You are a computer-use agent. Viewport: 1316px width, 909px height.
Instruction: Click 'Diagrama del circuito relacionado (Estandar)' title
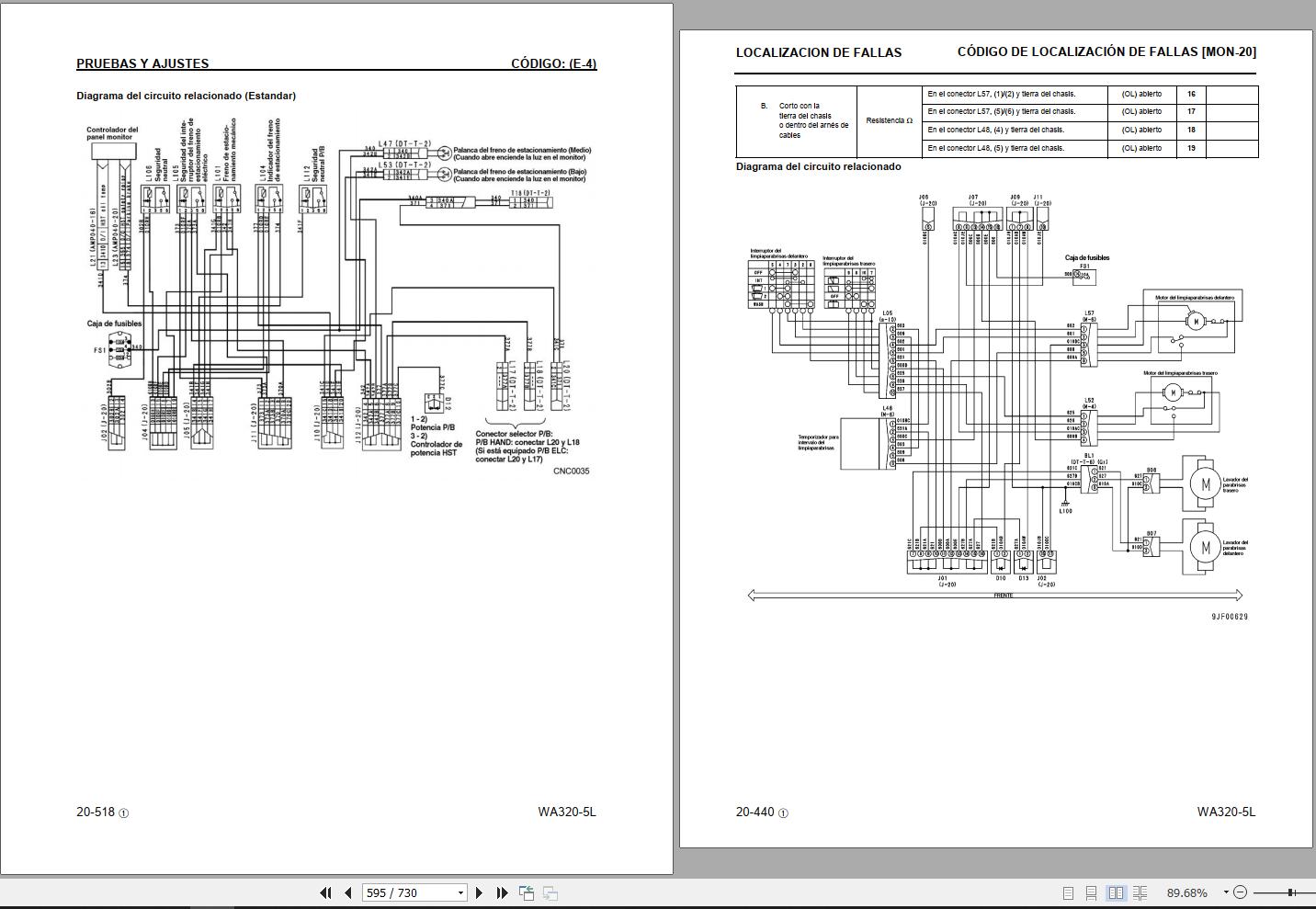pyautogui.click(x=187, y=96)
